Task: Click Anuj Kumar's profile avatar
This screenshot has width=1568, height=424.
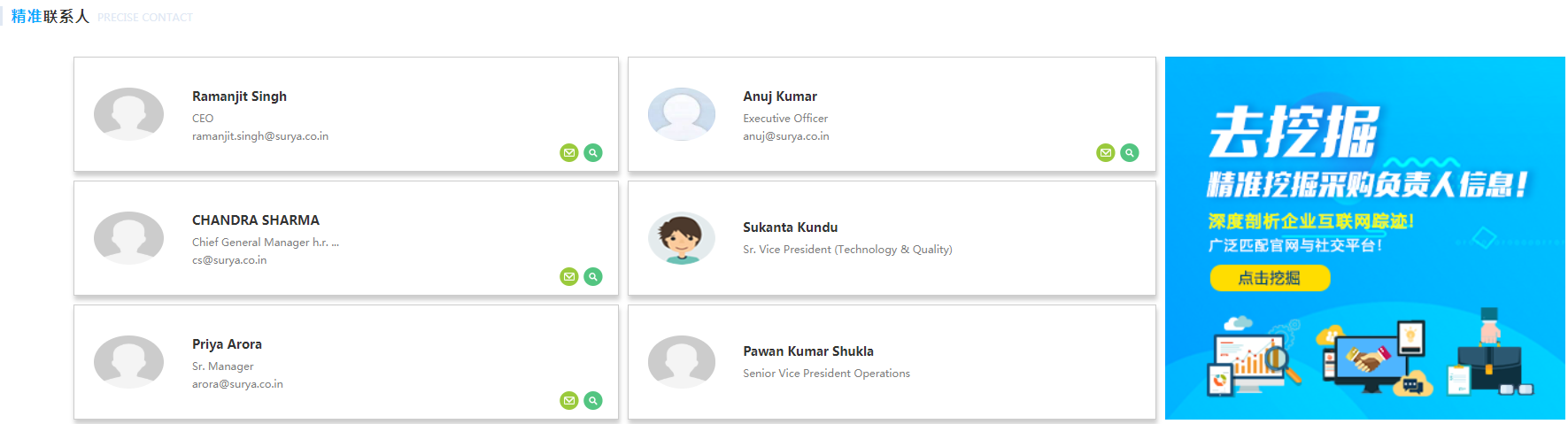Action: 681,114
